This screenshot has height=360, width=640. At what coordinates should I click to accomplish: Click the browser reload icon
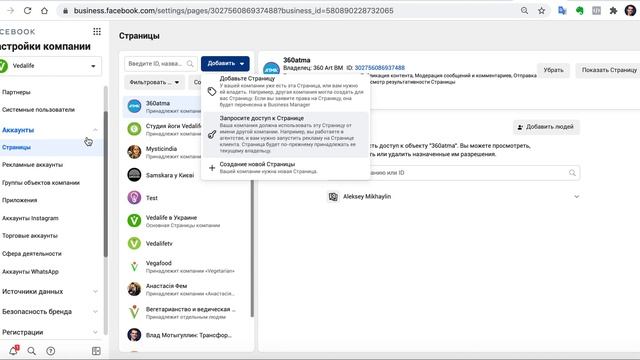click(x=27, y=11)
